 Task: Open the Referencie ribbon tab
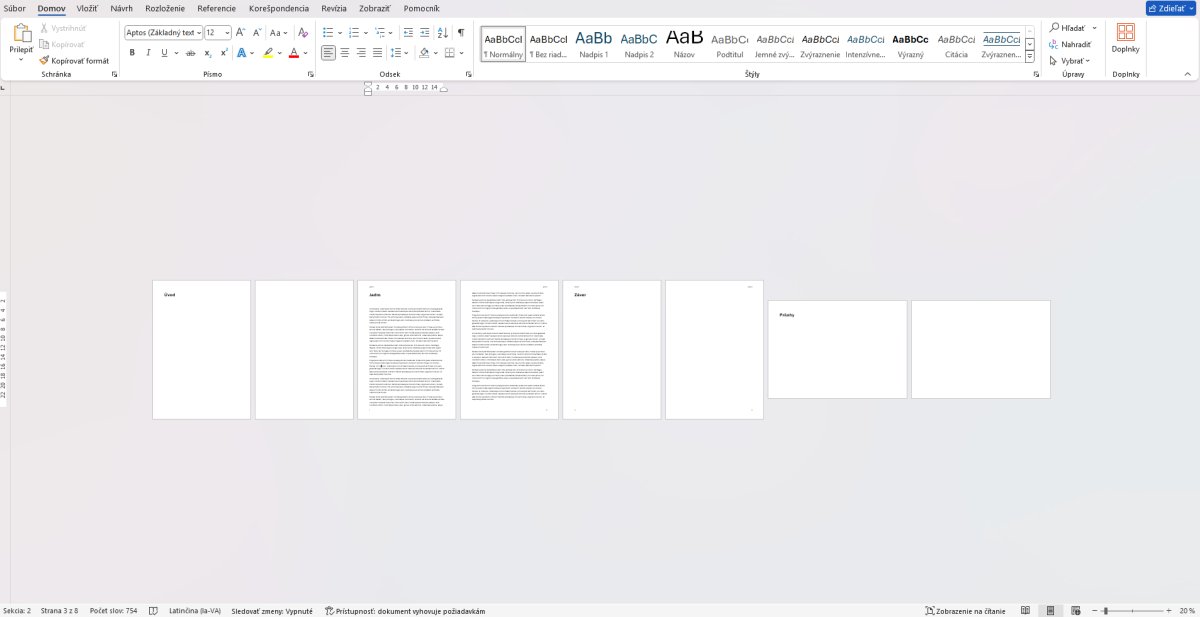click(x=217, y=8)
